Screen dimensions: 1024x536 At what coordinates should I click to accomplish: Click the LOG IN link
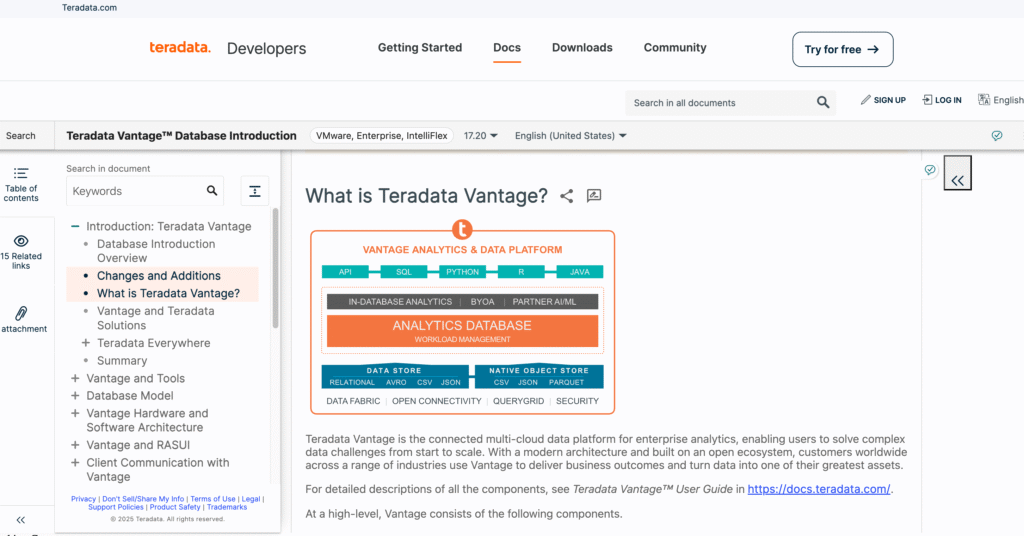coord(948,100)
